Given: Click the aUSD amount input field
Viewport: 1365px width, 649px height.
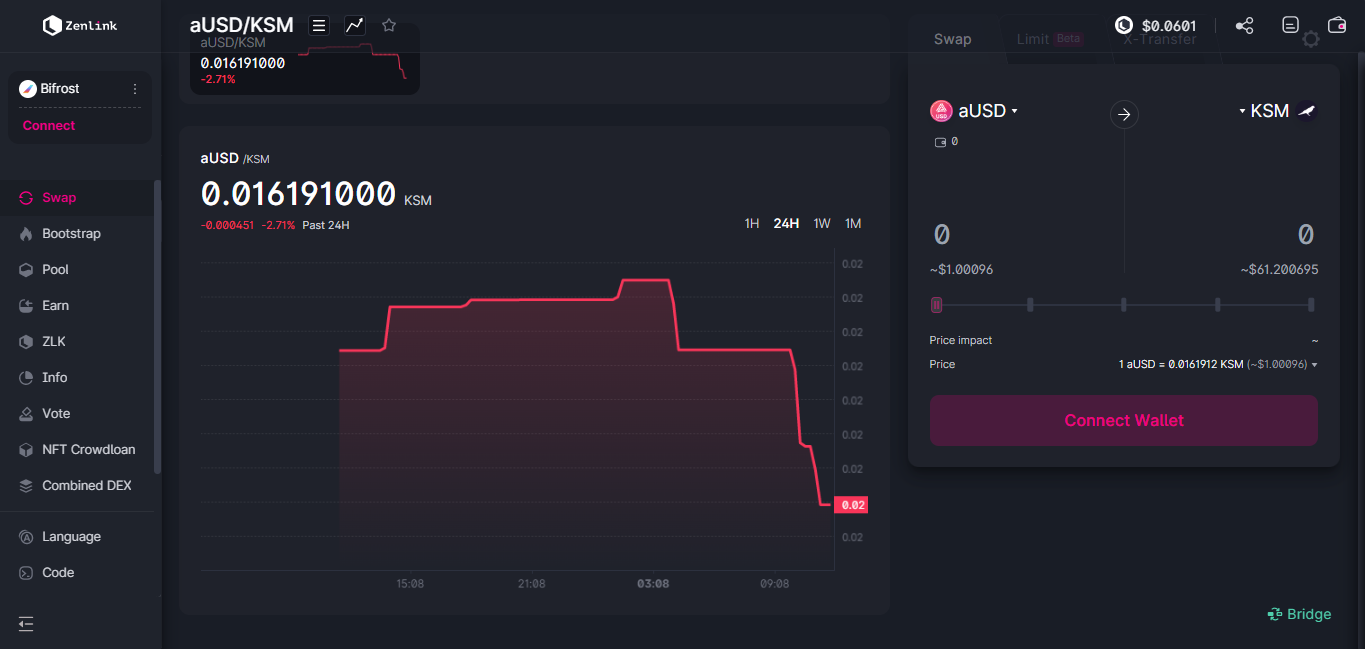Looking at the screenshot, I should (1024, 235).
